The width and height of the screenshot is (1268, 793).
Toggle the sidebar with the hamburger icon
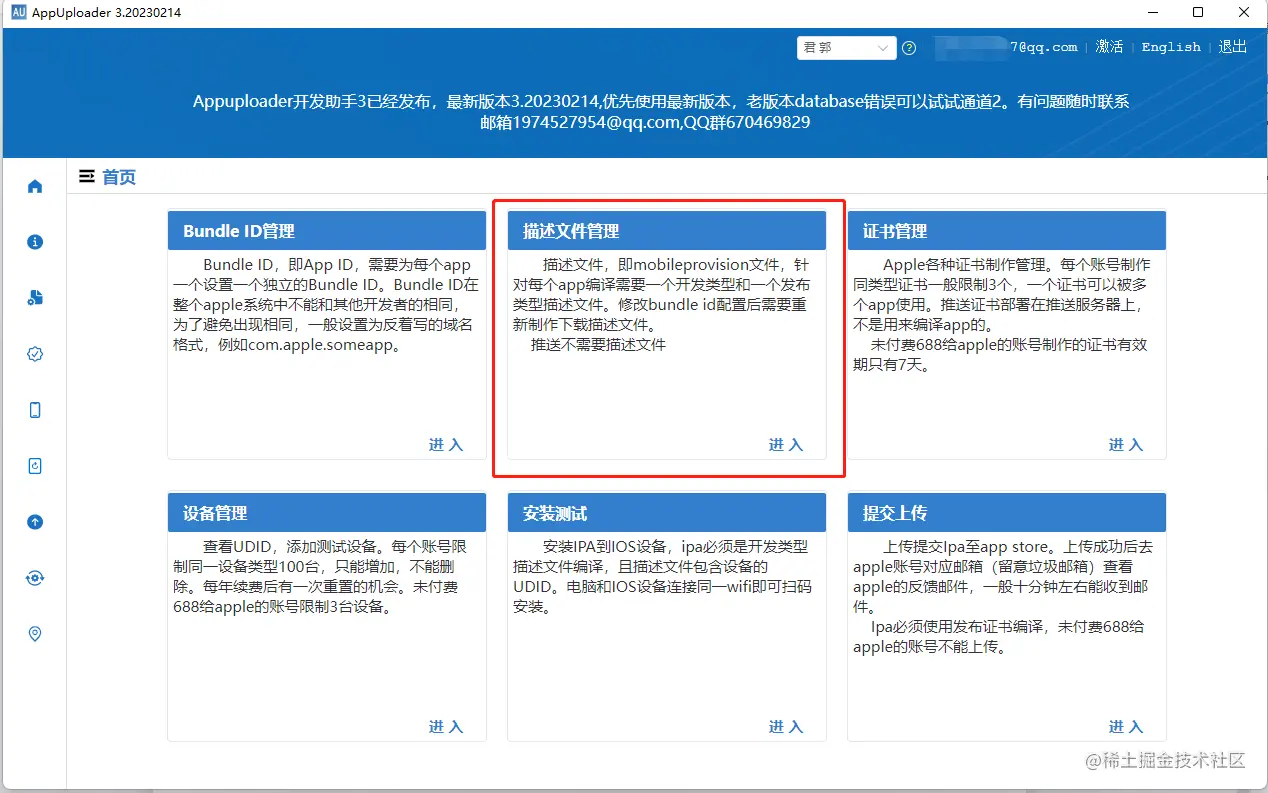[87, 177]
